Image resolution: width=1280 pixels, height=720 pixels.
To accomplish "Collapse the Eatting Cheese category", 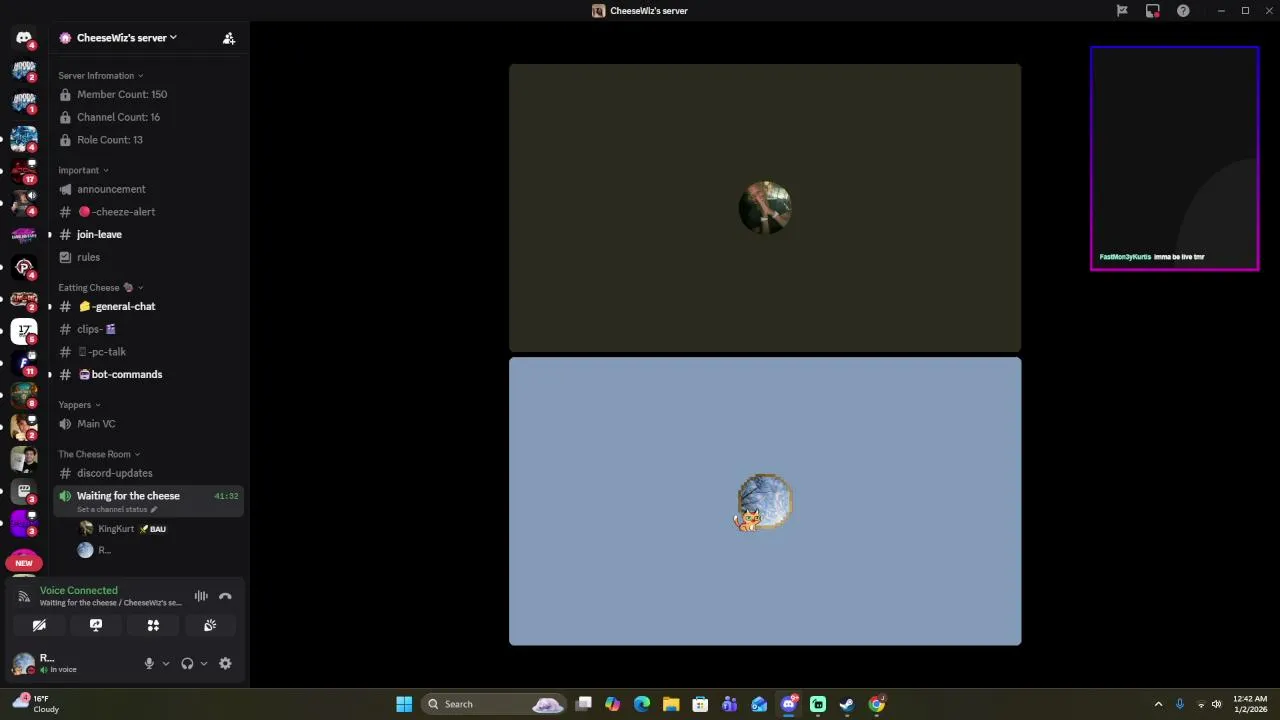I will pyautogui.click(x=100, y=288).
